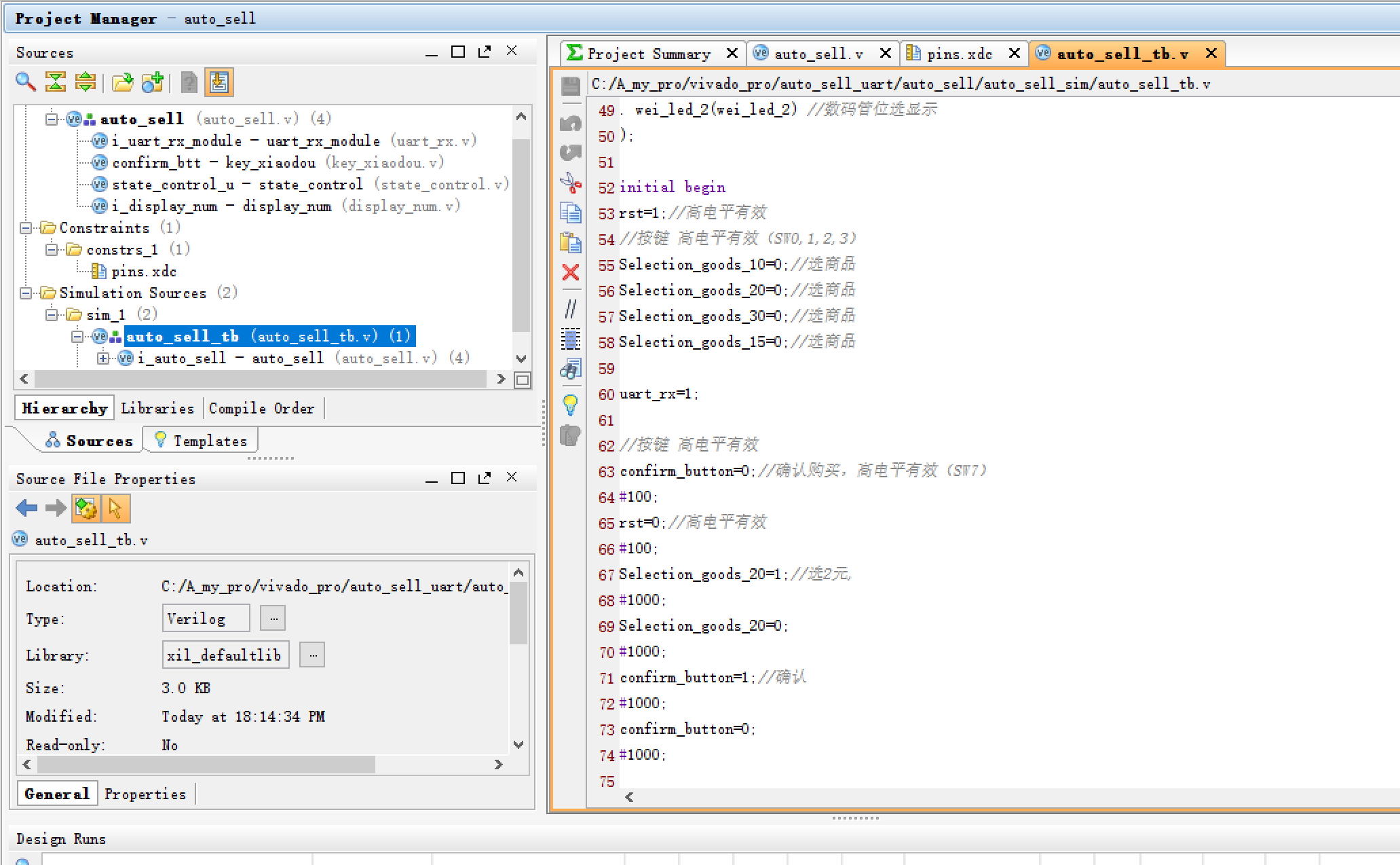Collapse the auto_sell_tb tree node
This screenshot has height=865, width=1400.
click(x=77, y=336)
